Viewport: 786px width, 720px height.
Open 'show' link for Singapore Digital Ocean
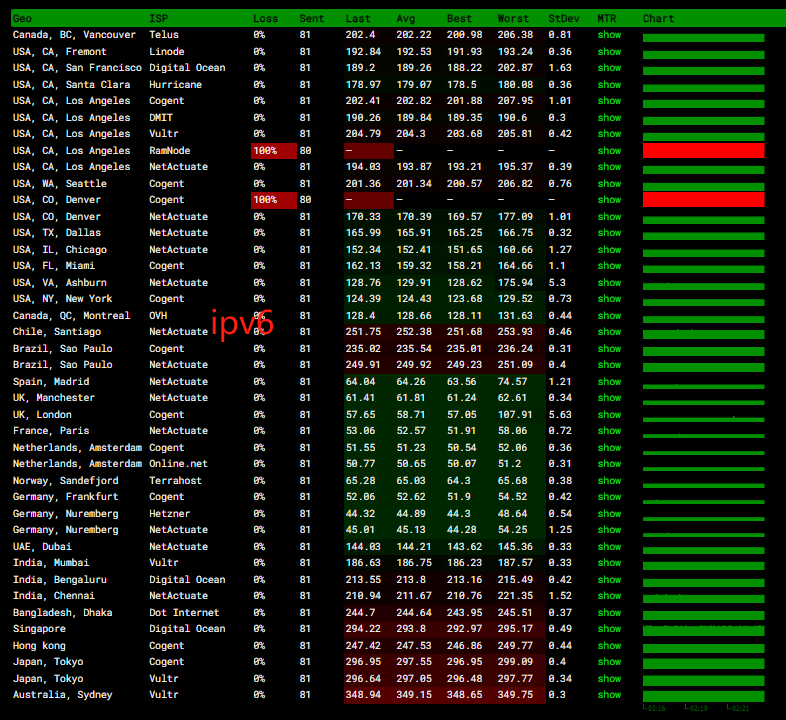click(x=609, y=629)
